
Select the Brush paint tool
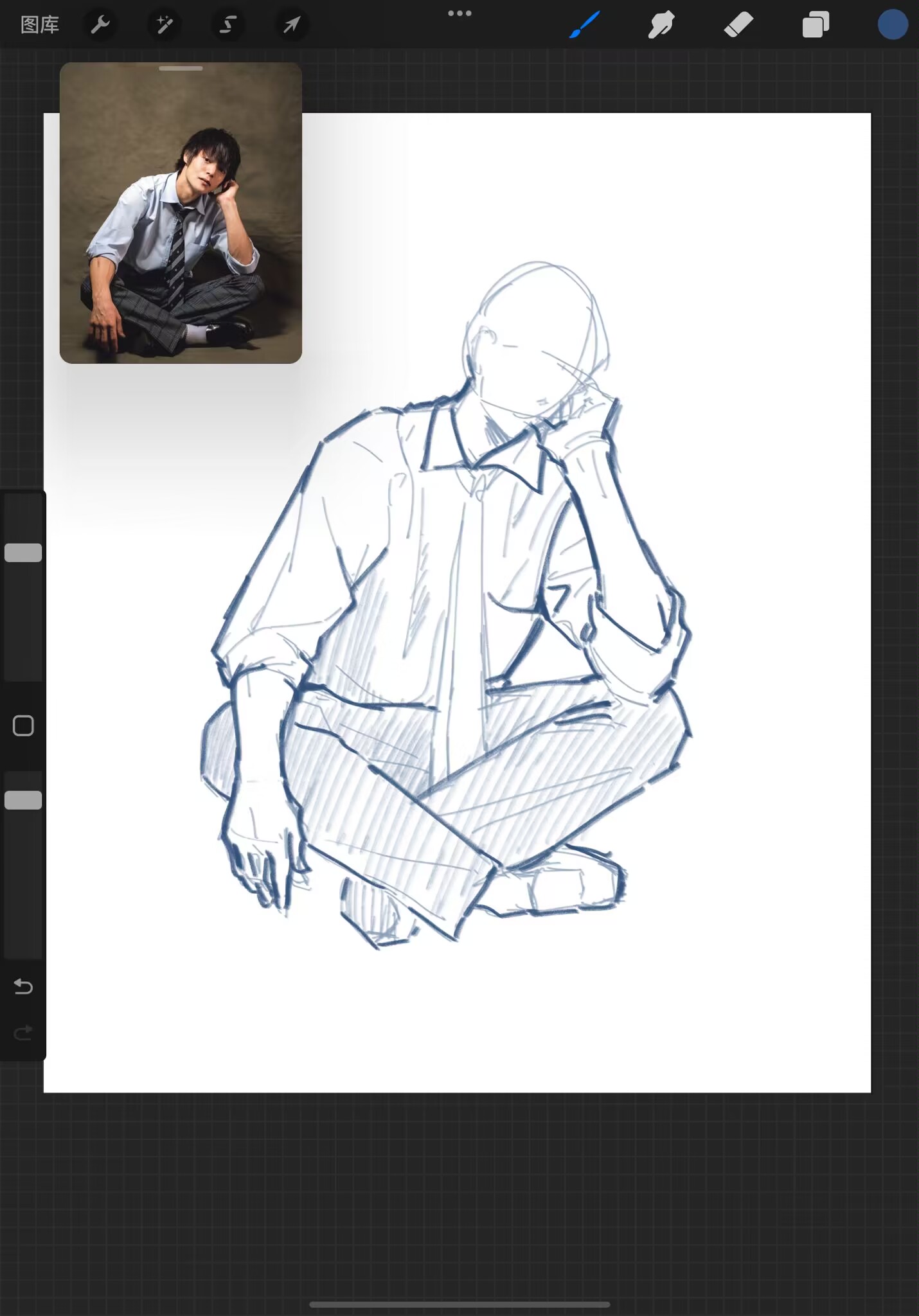pyautogui.click(x=585, y=25)
